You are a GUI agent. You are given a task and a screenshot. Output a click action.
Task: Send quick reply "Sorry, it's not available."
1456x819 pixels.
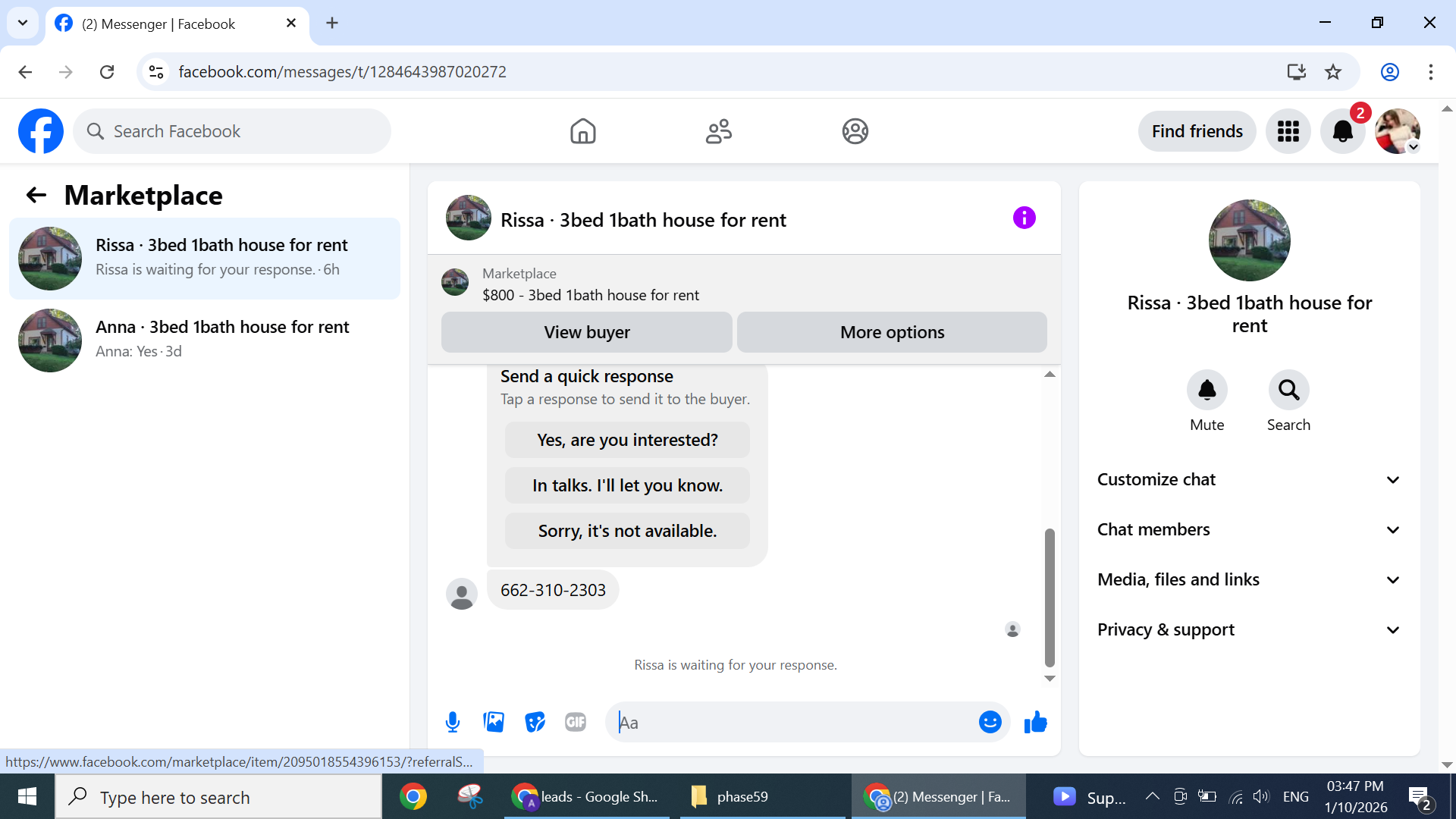tap(627, 531)
